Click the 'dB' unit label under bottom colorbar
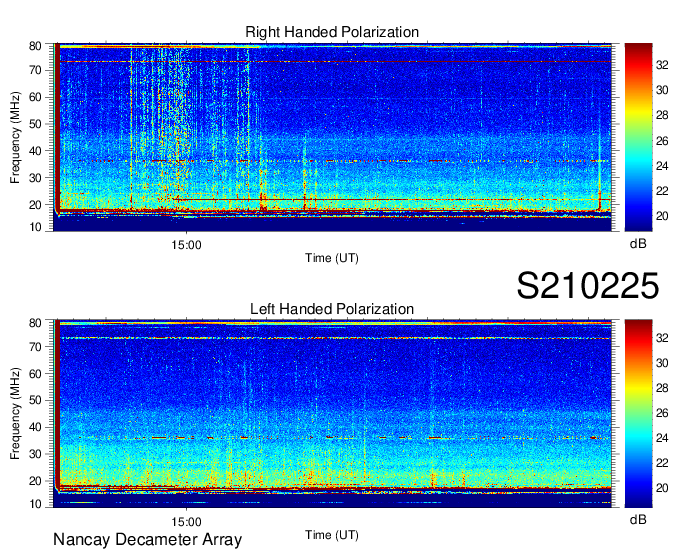Viewport: 680px width, 552px height. 638,519
